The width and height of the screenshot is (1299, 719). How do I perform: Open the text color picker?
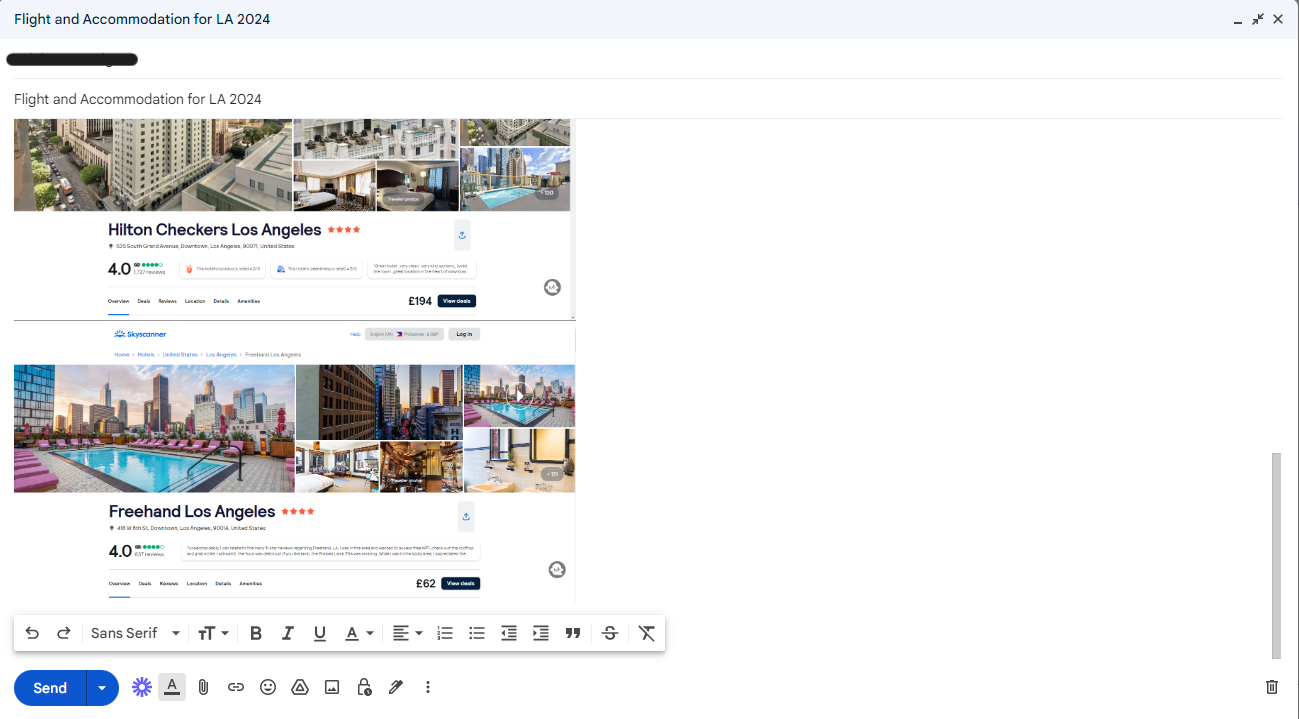click(x=359, y=633)
